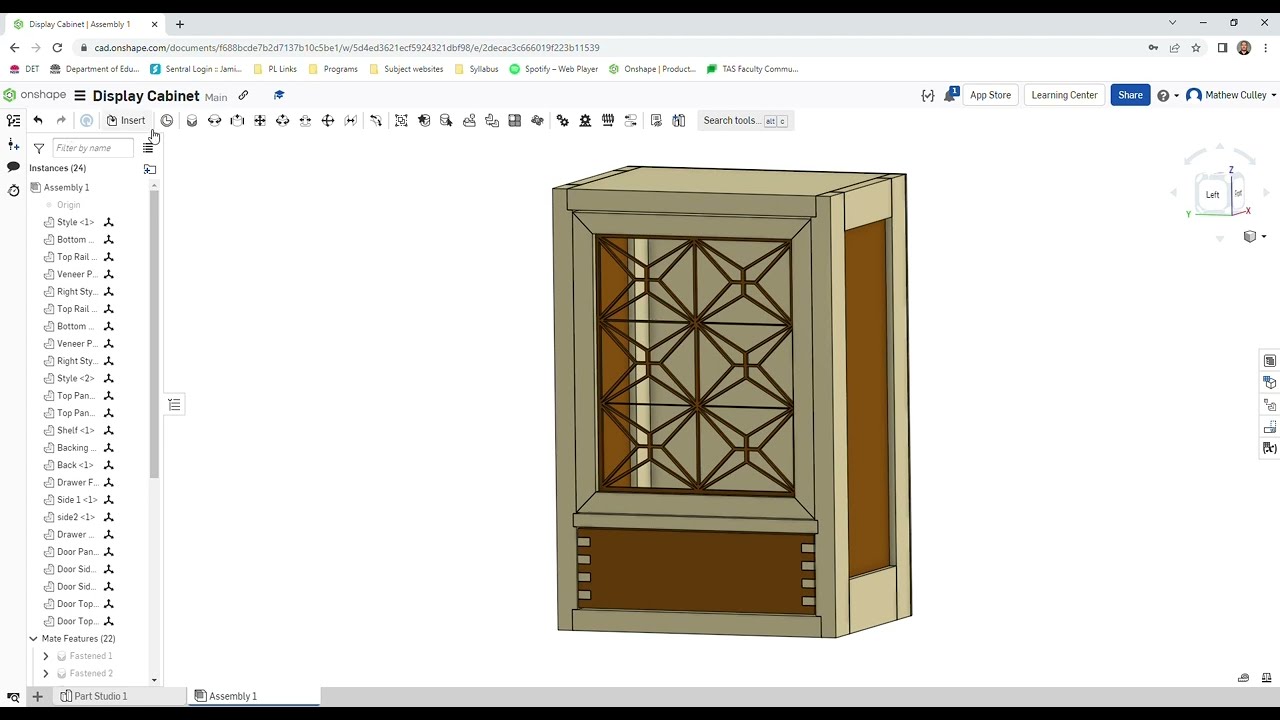The height and width of the screenshot is (720, 1280).
Task: Open the stopwatch performance panel
Action: (14, 190)
